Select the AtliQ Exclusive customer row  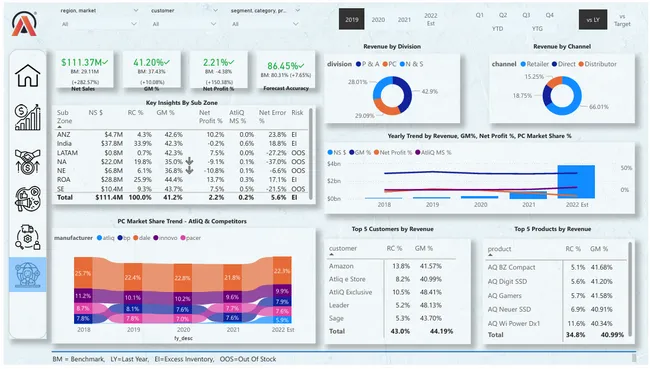tap(392, 292)
